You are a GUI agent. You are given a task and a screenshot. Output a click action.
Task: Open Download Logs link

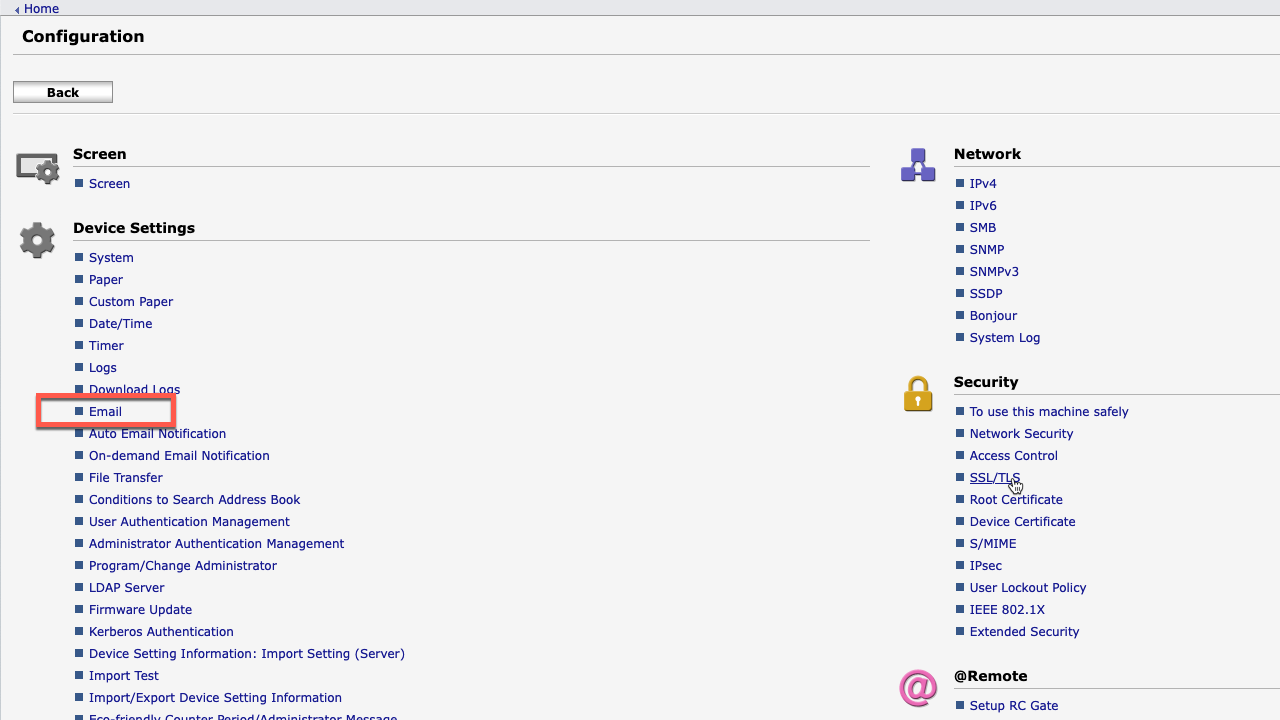pyautogui.click(x=135, y=390)
